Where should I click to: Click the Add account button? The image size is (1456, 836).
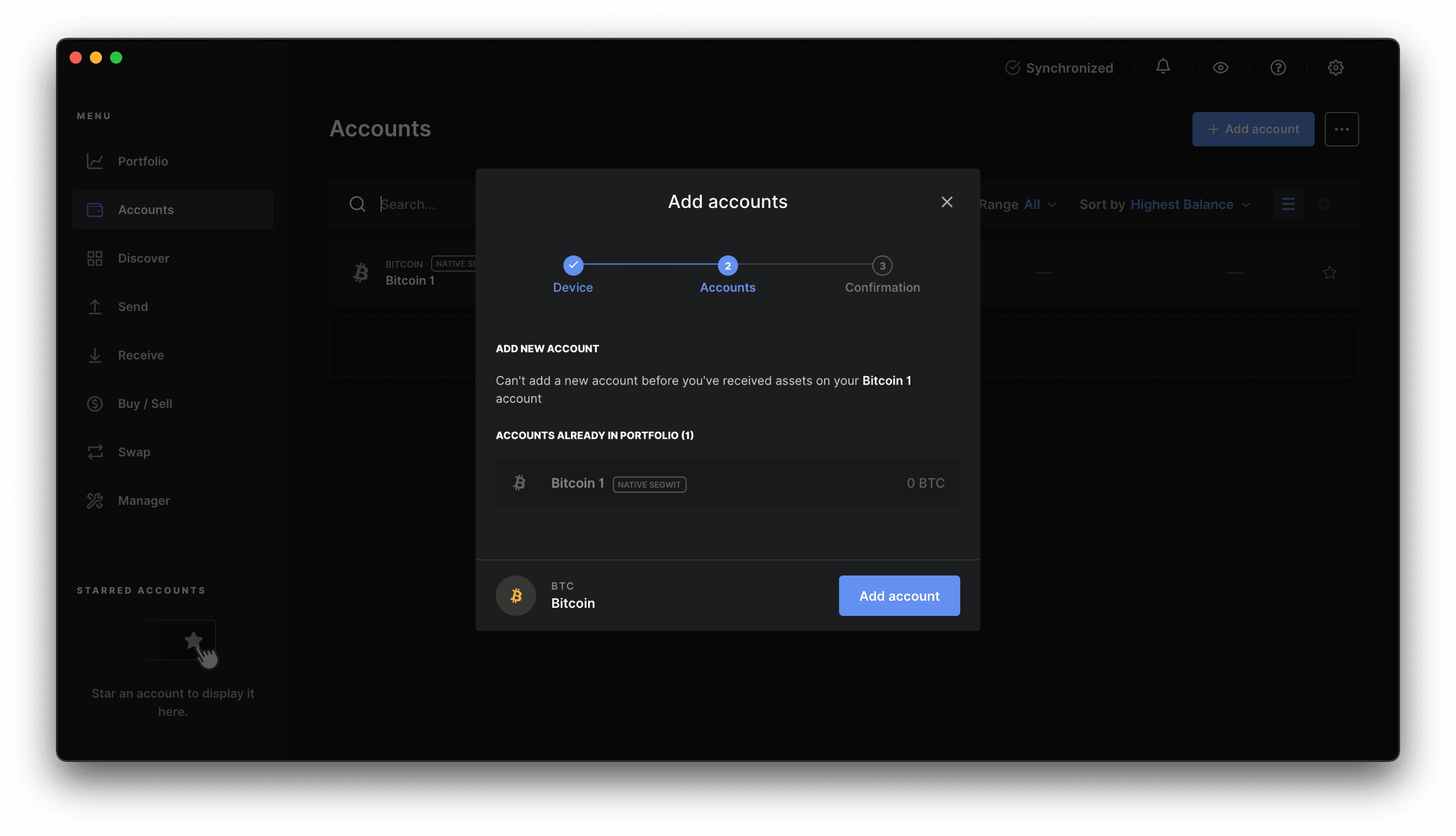899,595
